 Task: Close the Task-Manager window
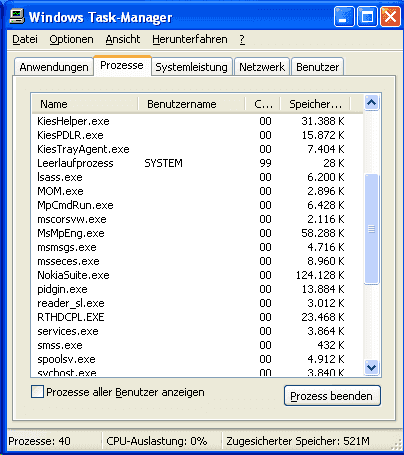pyautogui.click(x=390, y=16)
